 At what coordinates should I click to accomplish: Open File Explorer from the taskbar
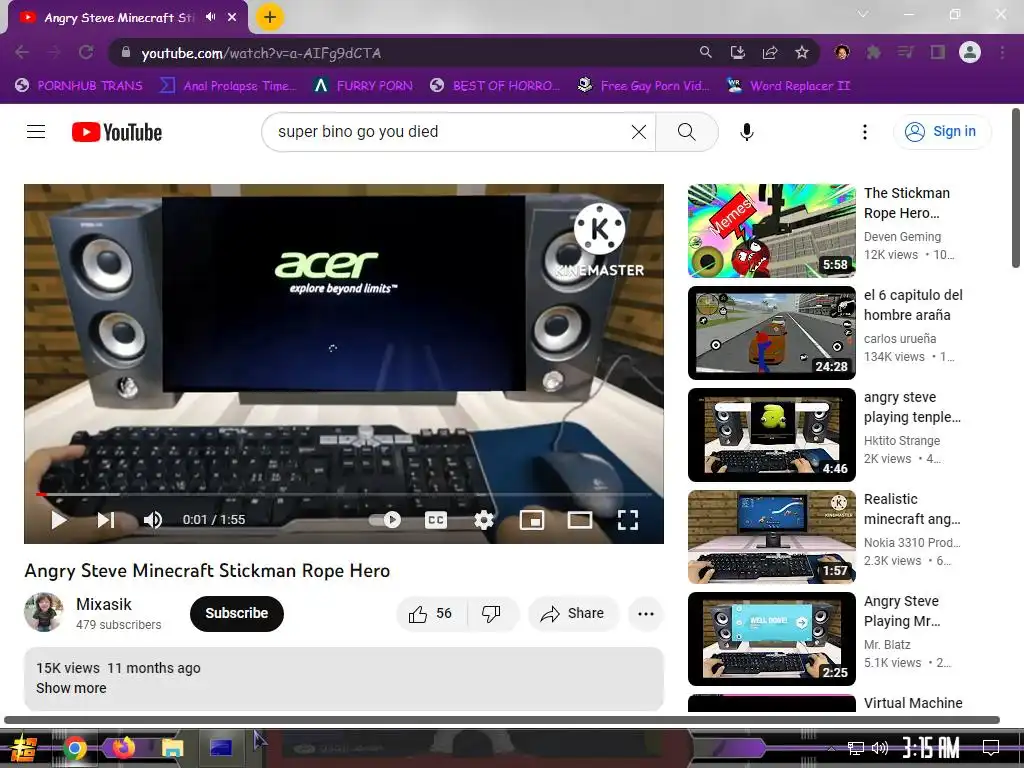point(172,748)
